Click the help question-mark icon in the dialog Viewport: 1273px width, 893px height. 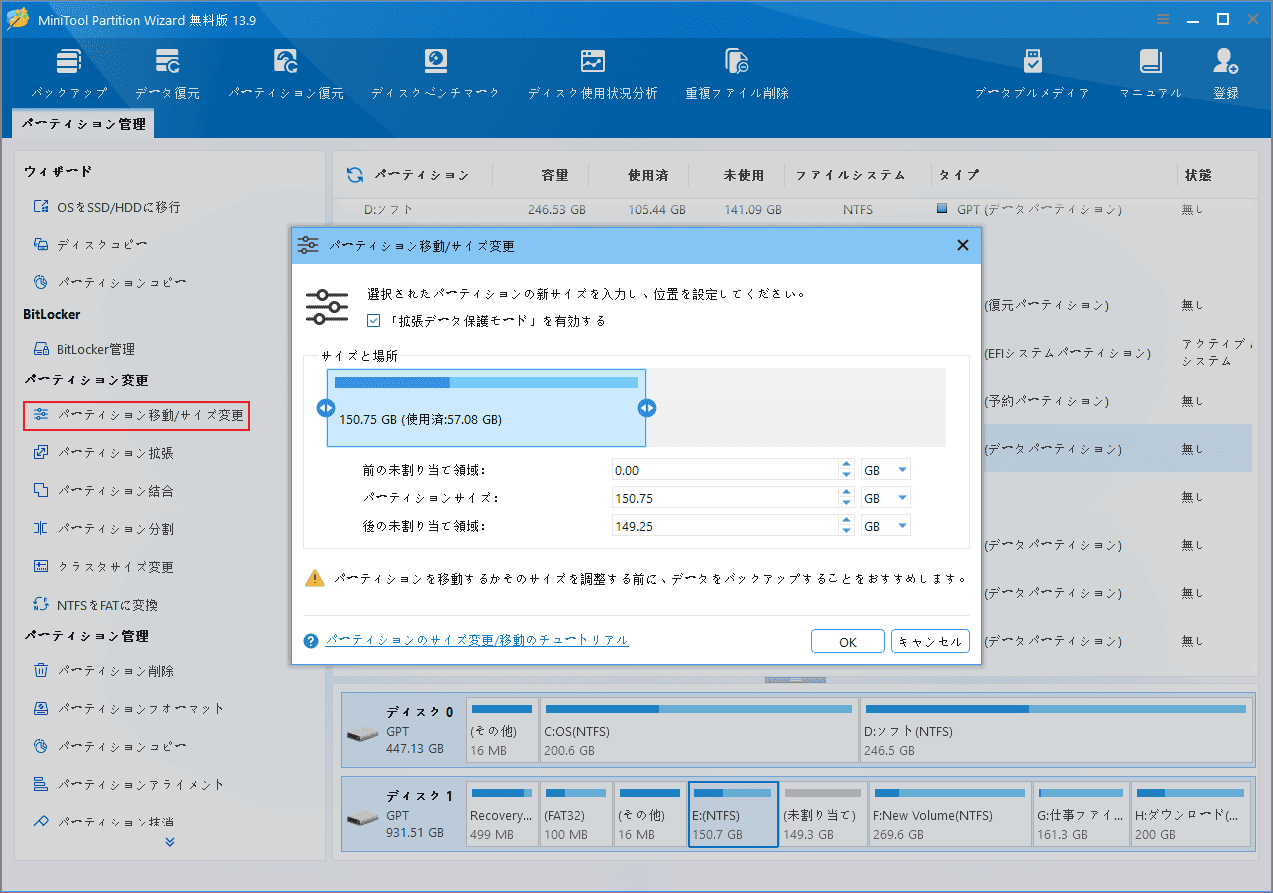311,641
